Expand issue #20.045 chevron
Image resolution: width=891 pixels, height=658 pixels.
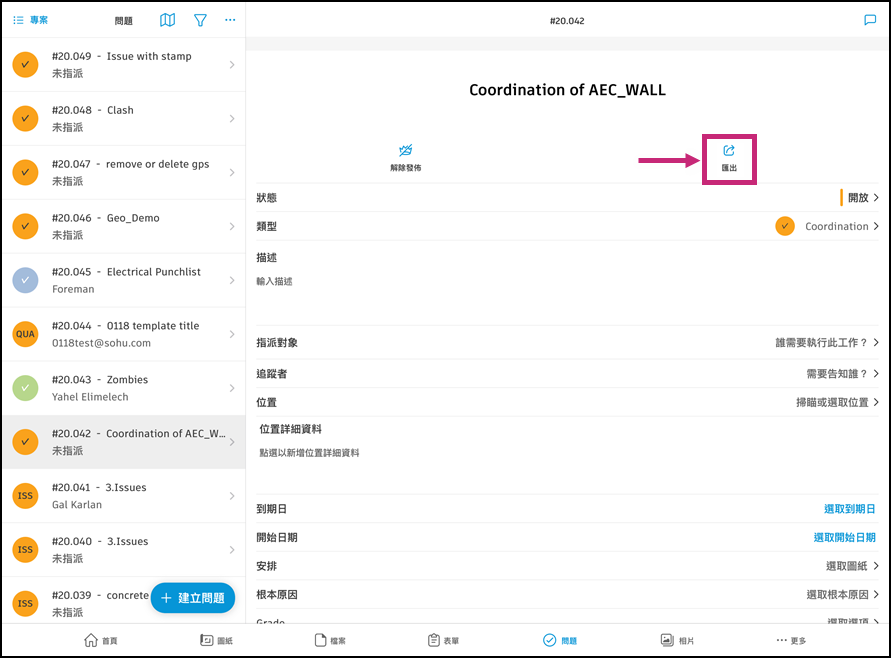pyautogui.click(x=232, y=280)
